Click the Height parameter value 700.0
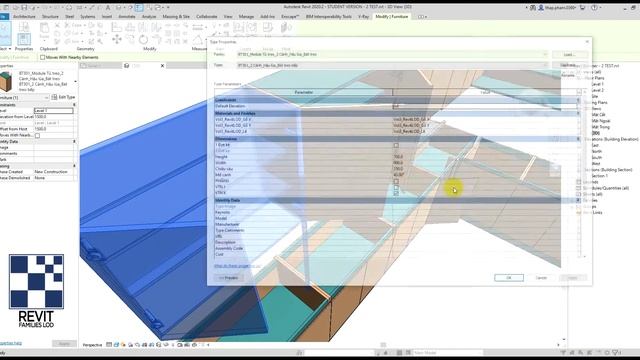 coord(484,157)
